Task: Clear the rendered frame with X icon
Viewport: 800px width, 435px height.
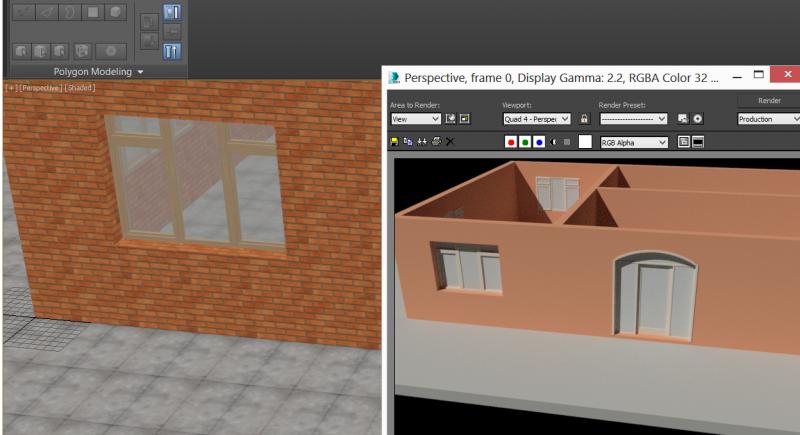Action: click(x=450, y=142)
